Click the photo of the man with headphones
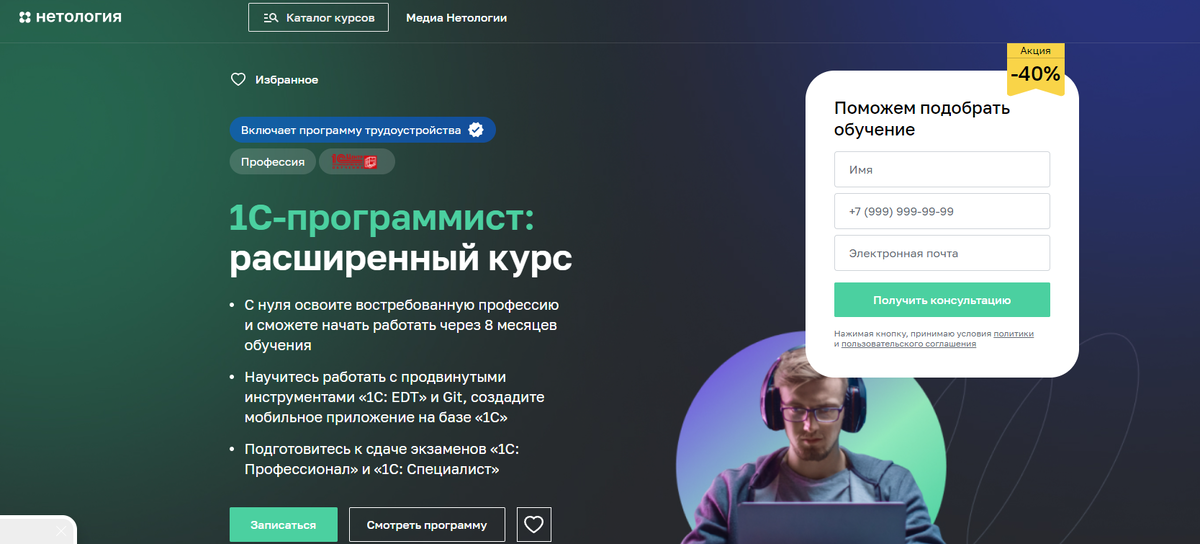Screen dimensions: 1200x544 (x=812, y=440)
